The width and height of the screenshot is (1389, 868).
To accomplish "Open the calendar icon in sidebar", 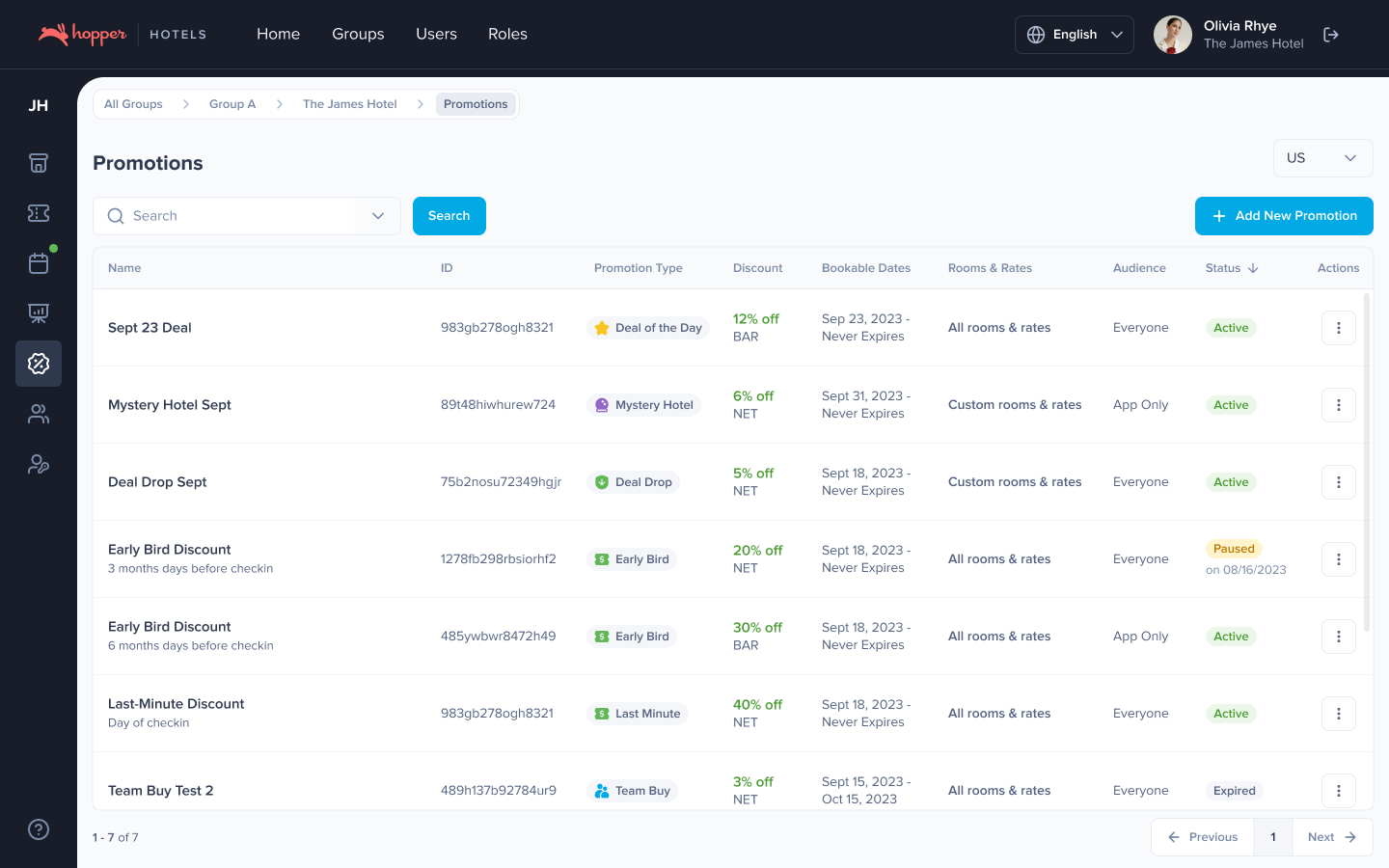I will pos(39,263).
